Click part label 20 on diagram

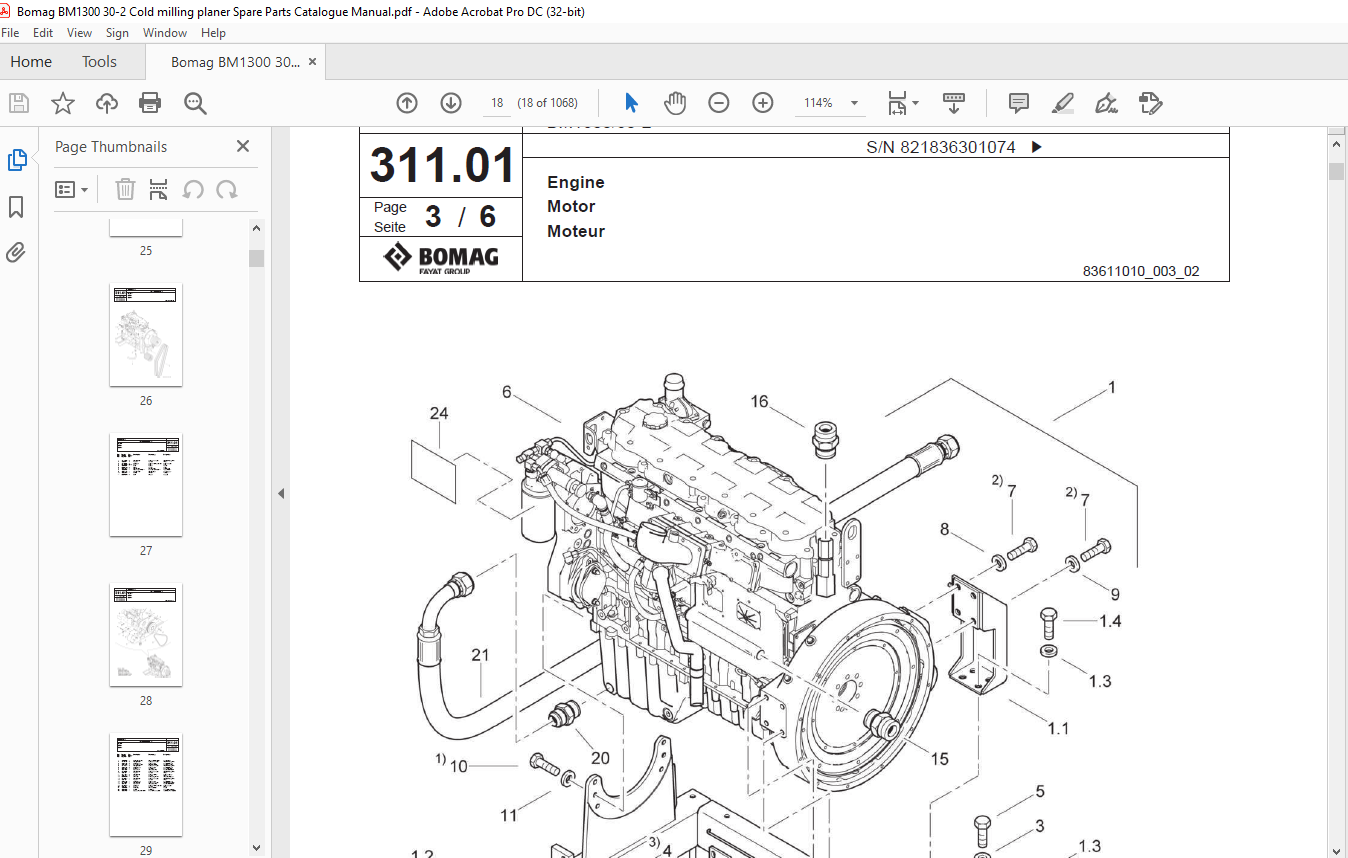[600, 758]
